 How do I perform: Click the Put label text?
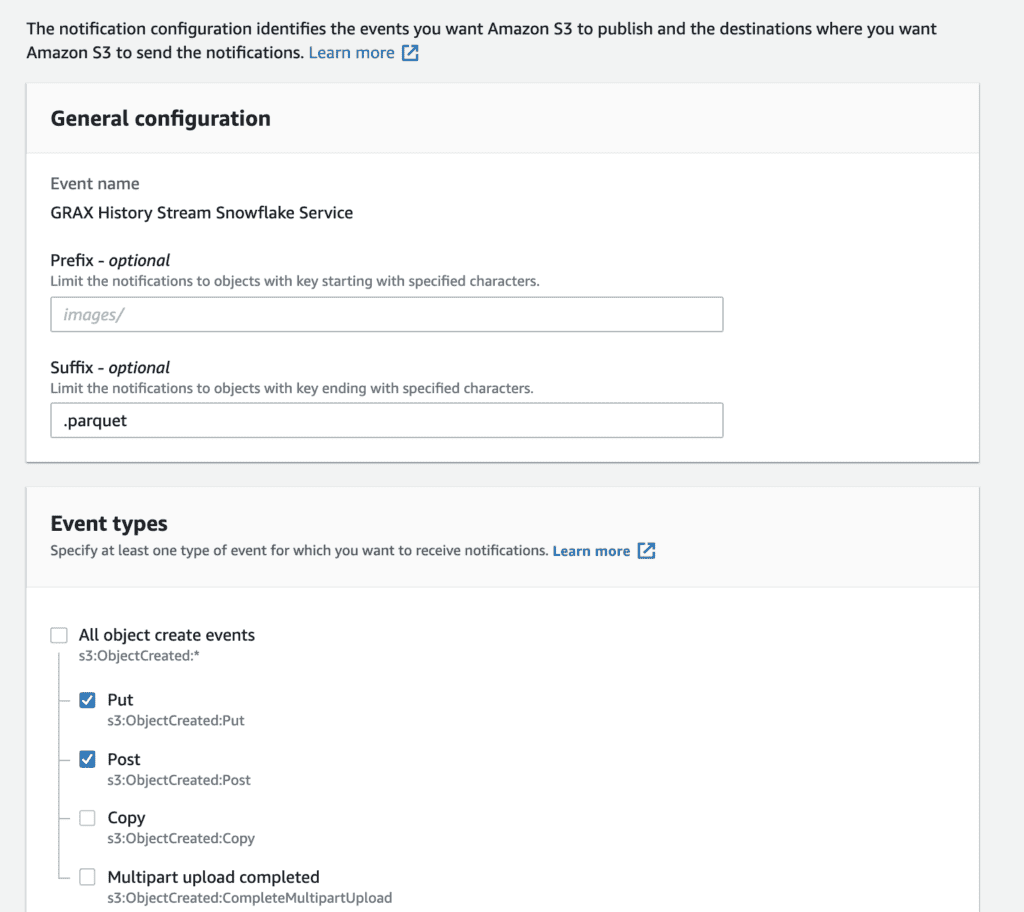[120, 700]
